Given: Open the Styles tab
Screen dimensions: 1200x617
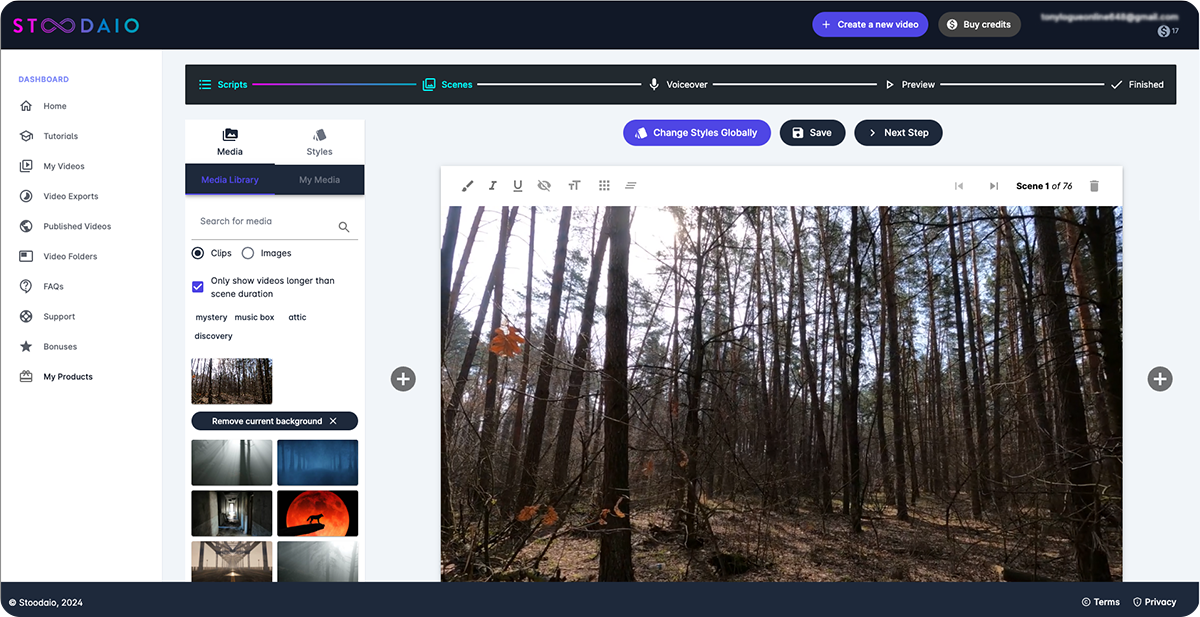Looking at the screenshot, I should coord(319,142).
